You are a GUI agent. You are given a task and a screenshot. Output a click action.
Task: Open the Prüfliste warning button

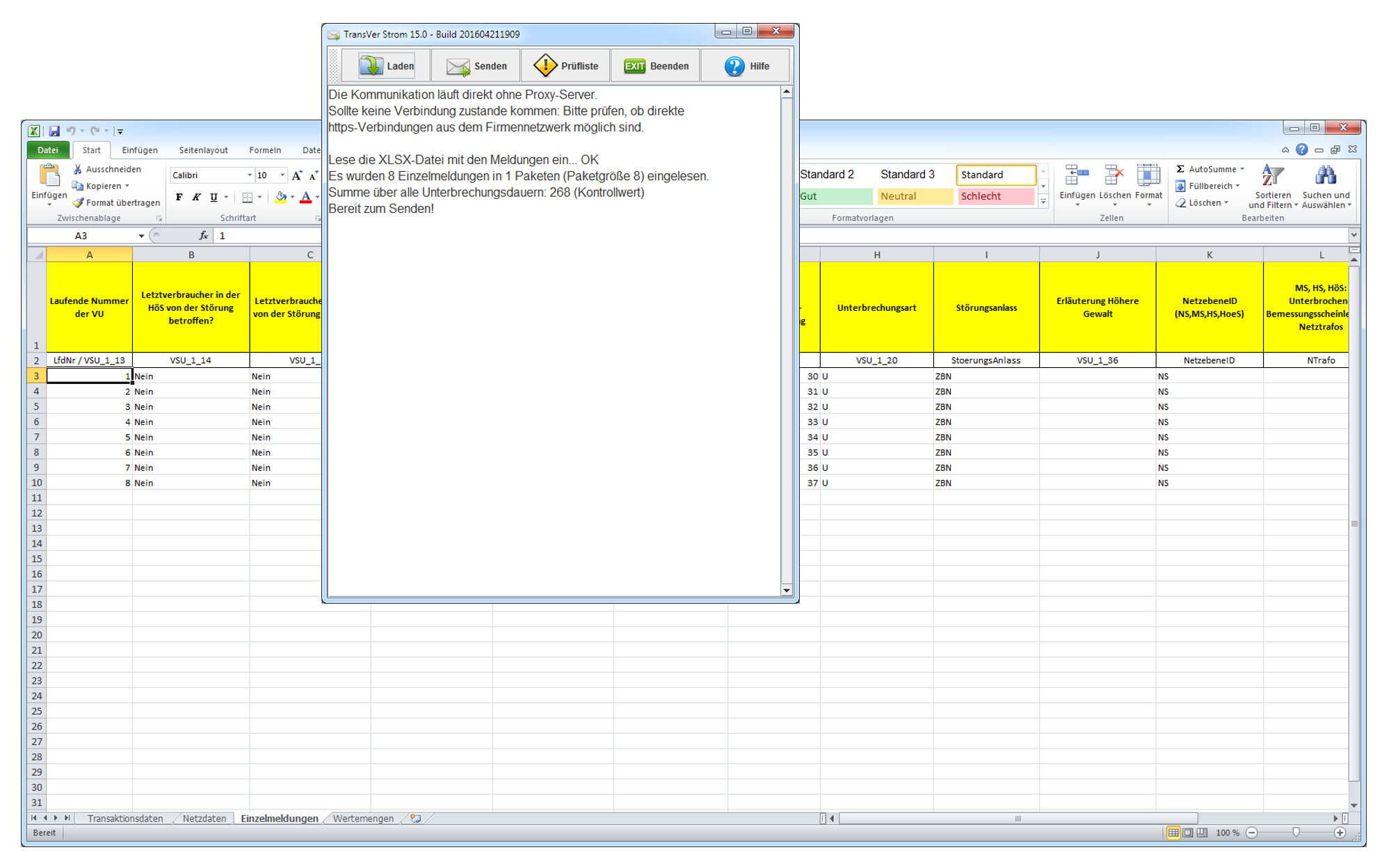tap(565, 66)
